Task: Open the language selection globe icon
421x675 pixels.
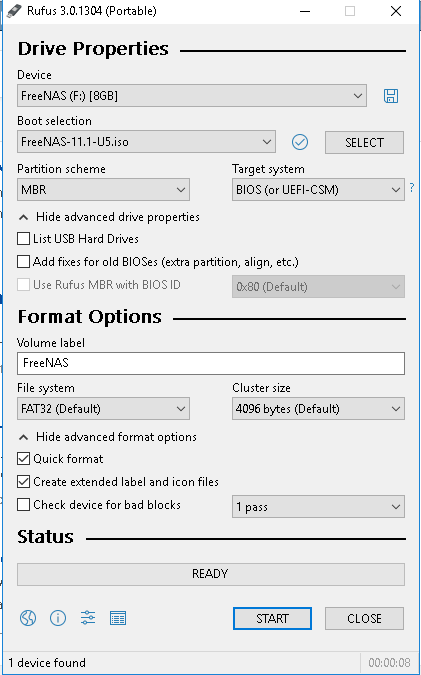Action: coord(28,618)
